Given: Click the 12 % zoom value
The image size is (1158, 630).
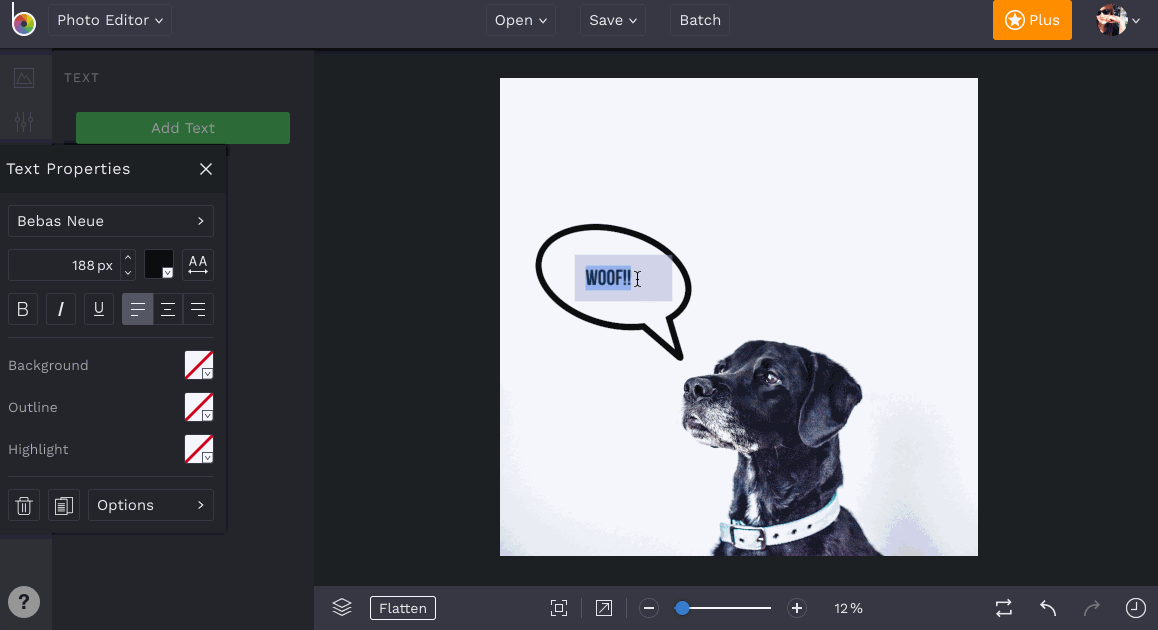Looking at the screenshot, I should [849, 609].
